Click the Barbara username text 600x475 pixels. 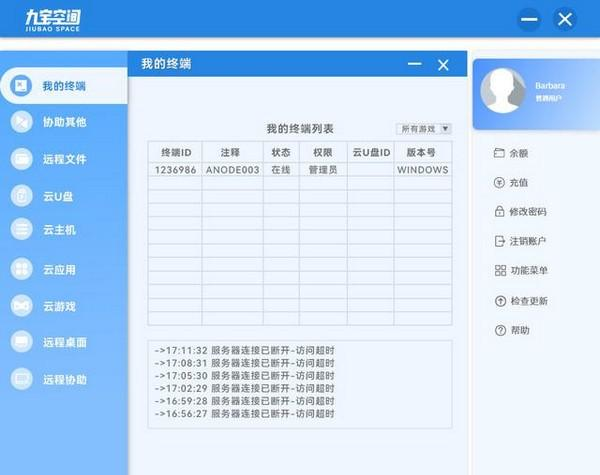550,85
